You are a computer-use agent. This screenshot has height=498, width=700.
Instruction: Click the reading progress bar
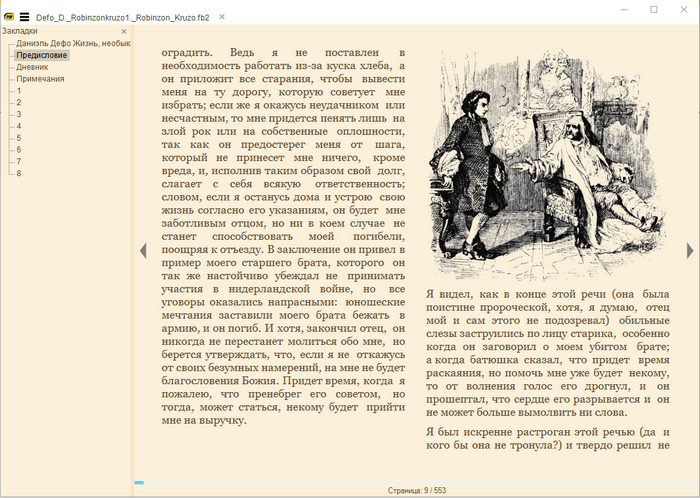[417, 482]
